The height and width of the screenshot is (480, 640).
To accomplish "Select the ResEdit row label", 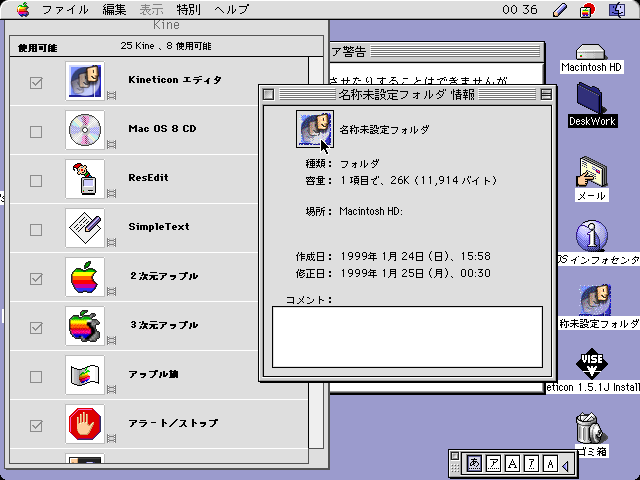I will point(148,178).
